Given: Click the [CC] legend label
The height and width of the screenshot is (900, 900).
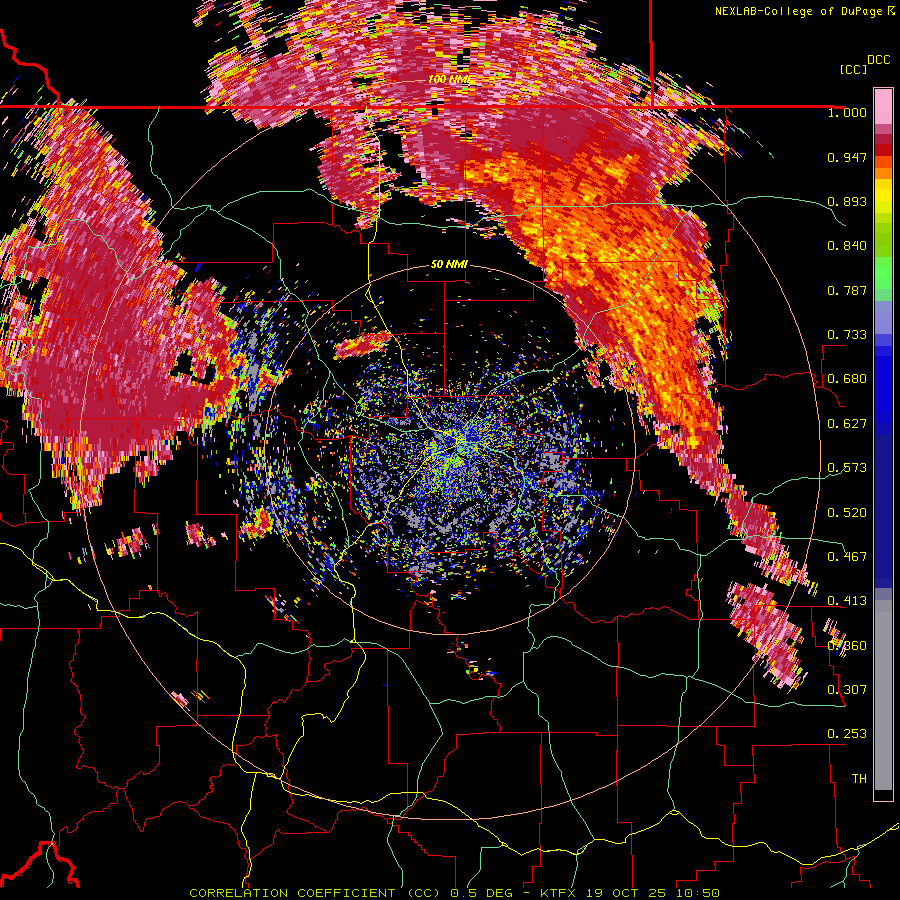Looking at the screenshot, I should click(853, 69).
